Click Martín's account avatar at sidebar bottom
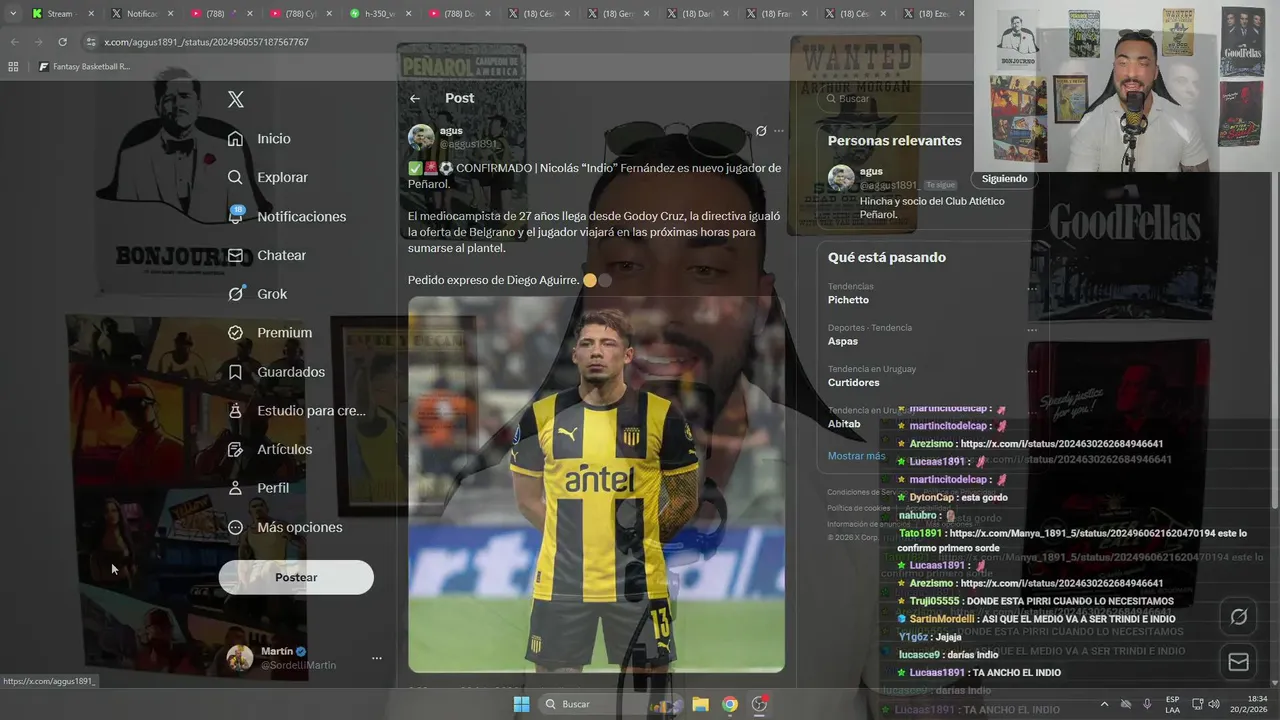This screenshot has width=1280, height=720. (x=239, y=657)
